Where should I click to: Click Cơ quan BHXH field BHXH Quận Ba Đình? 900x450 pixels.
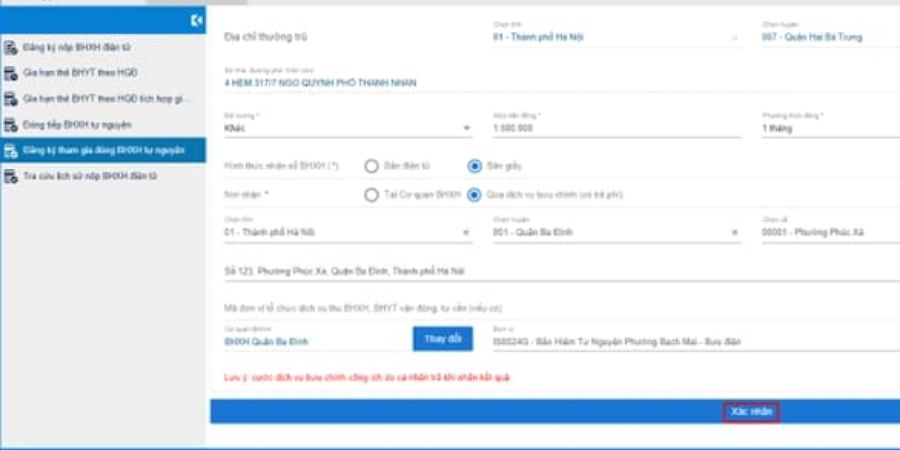[x=316, y=342]
